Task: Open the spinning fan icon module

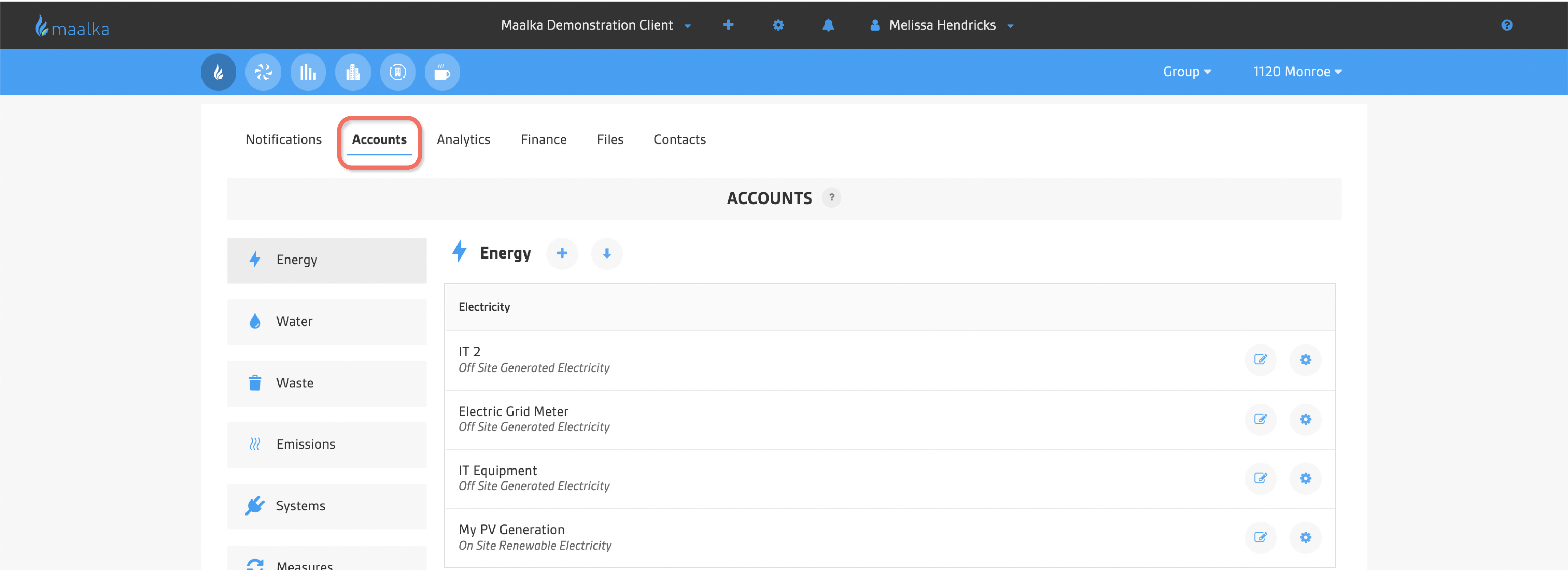Action: (263, 72)
